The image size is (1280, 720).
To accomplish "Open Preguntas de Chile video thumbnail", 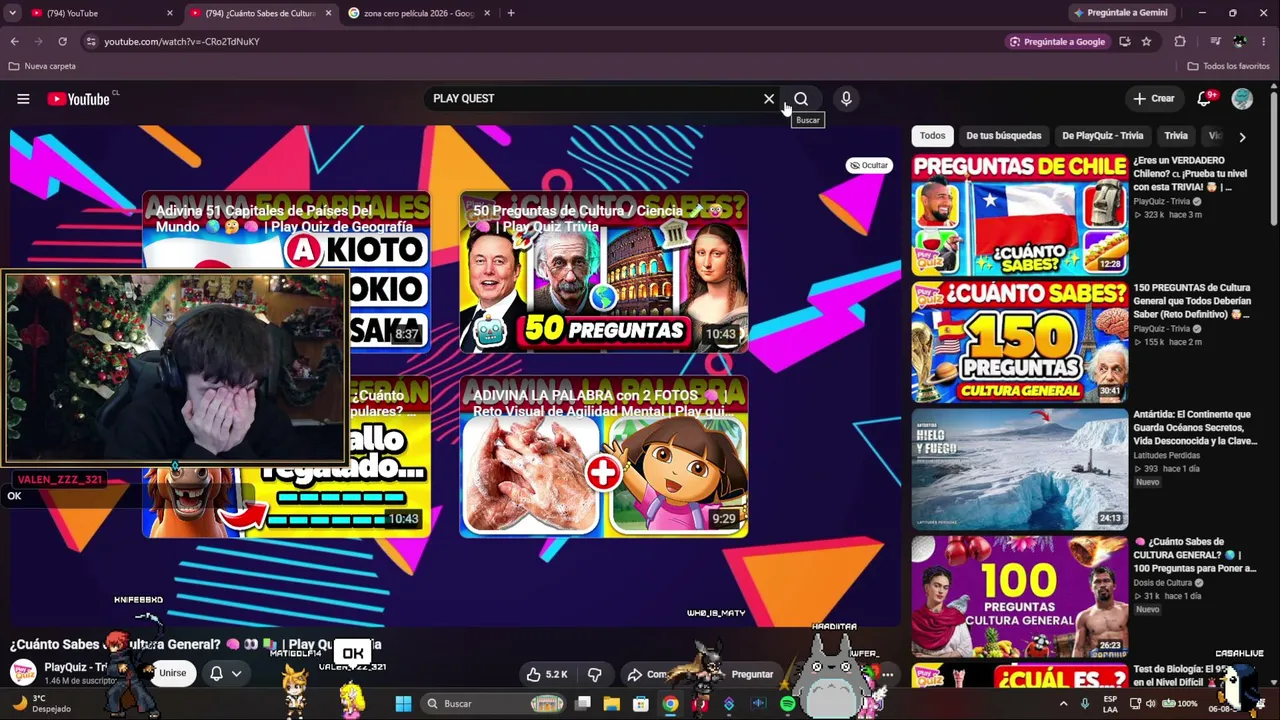I will coord(1020,215).
